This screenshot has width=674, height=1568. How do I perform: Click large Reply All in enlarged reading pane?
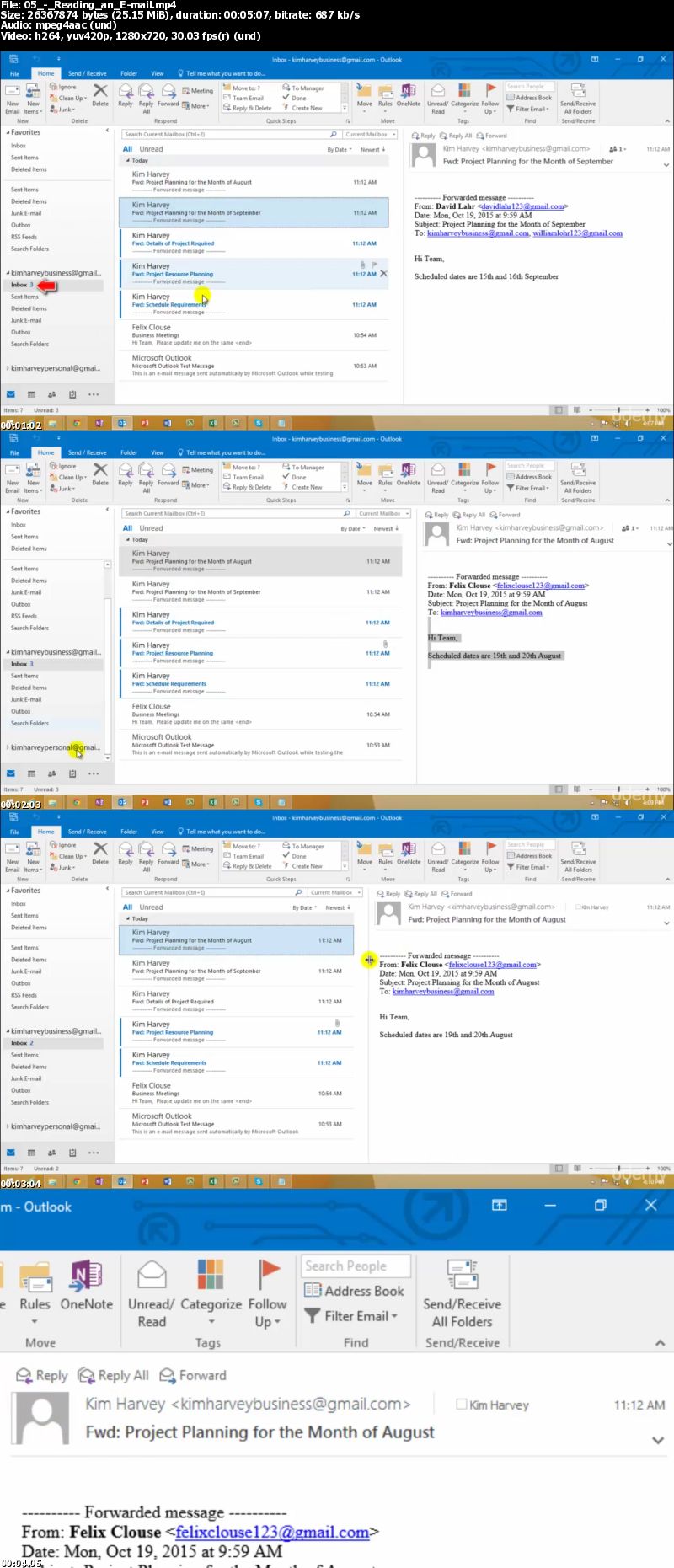pos(113,1375)
